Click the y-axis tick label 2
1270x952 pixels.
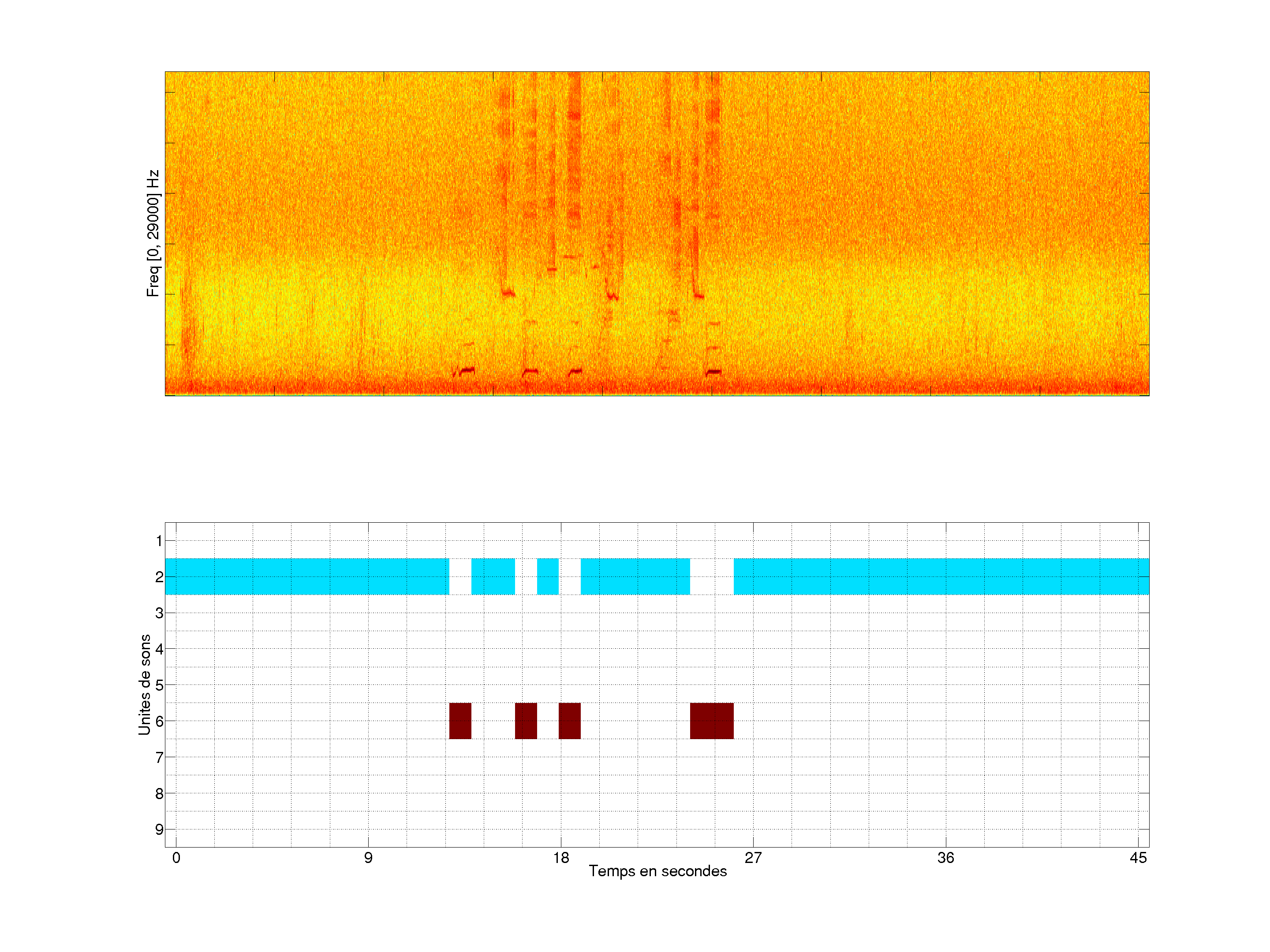tap(159, 576)
